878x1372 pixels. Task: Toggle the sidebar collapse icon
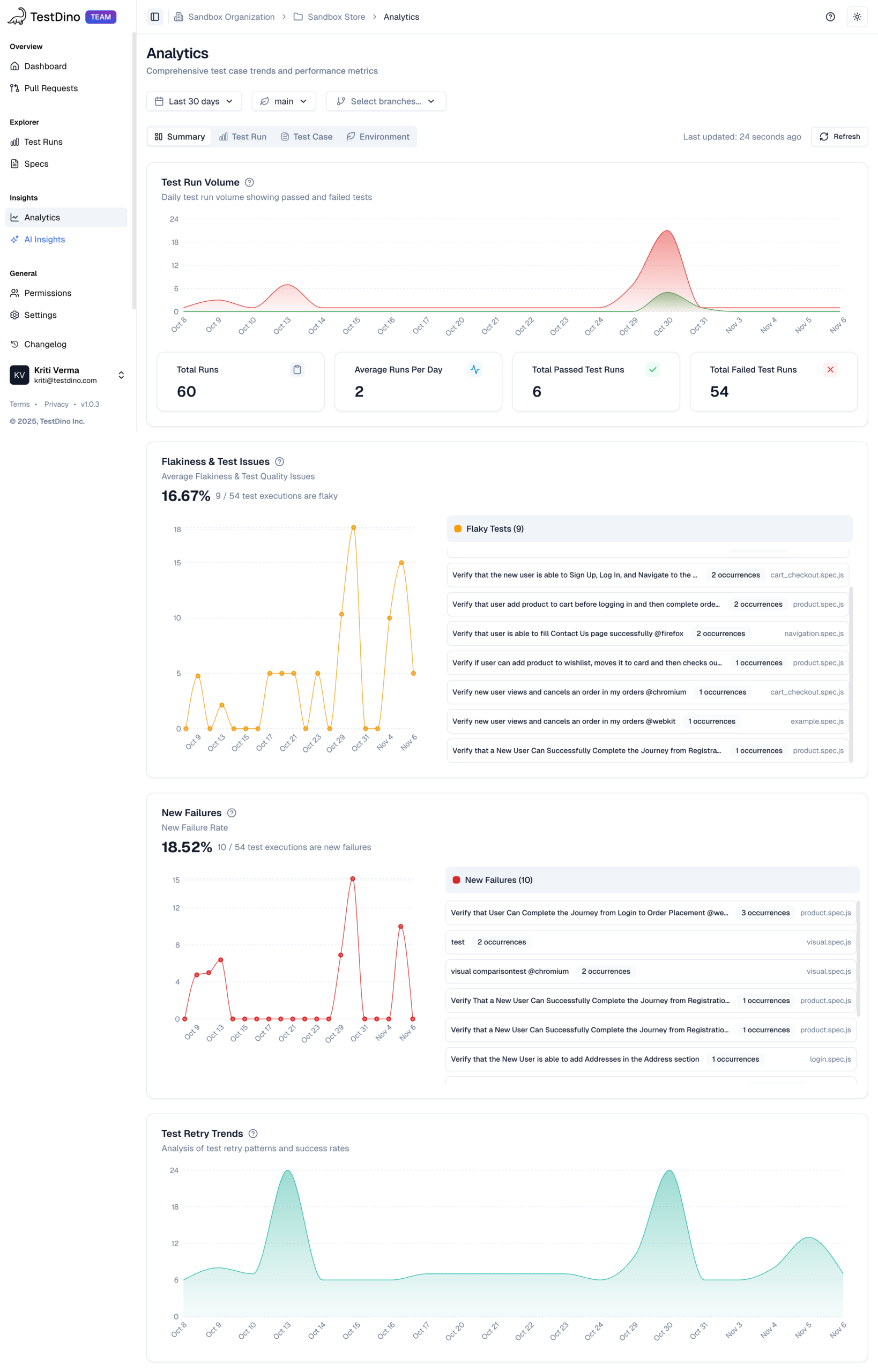[154, 17]
